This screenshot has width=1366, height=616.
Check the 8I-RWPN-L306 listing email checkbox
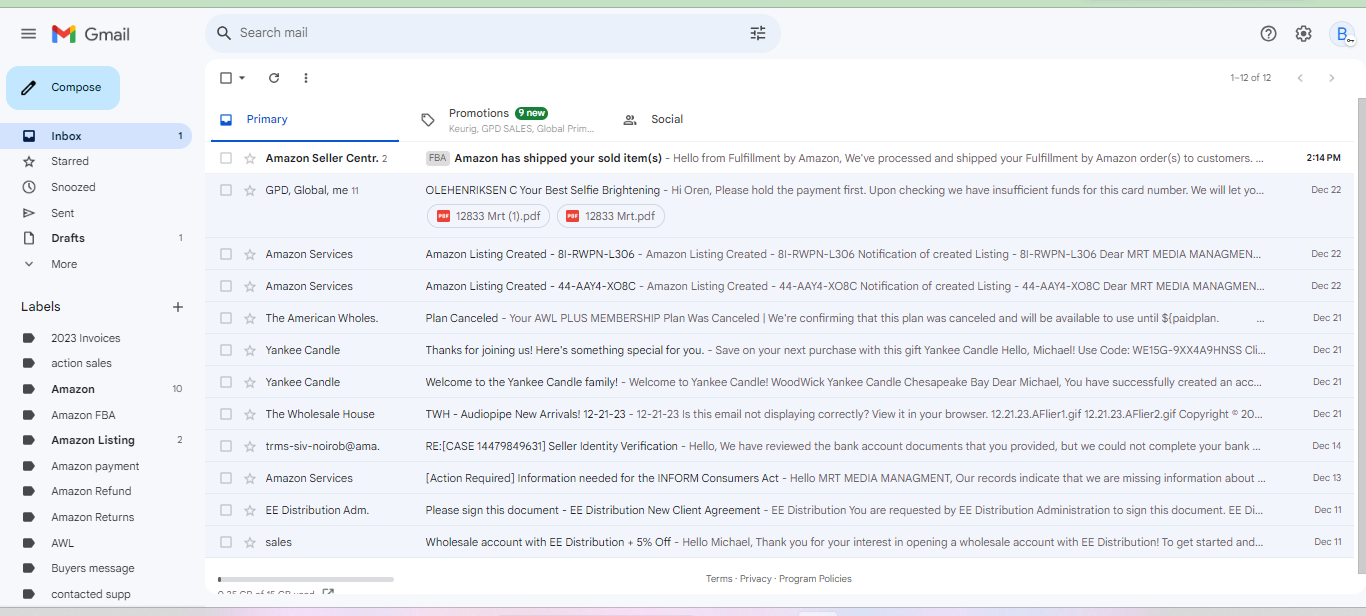coord(226,254)
